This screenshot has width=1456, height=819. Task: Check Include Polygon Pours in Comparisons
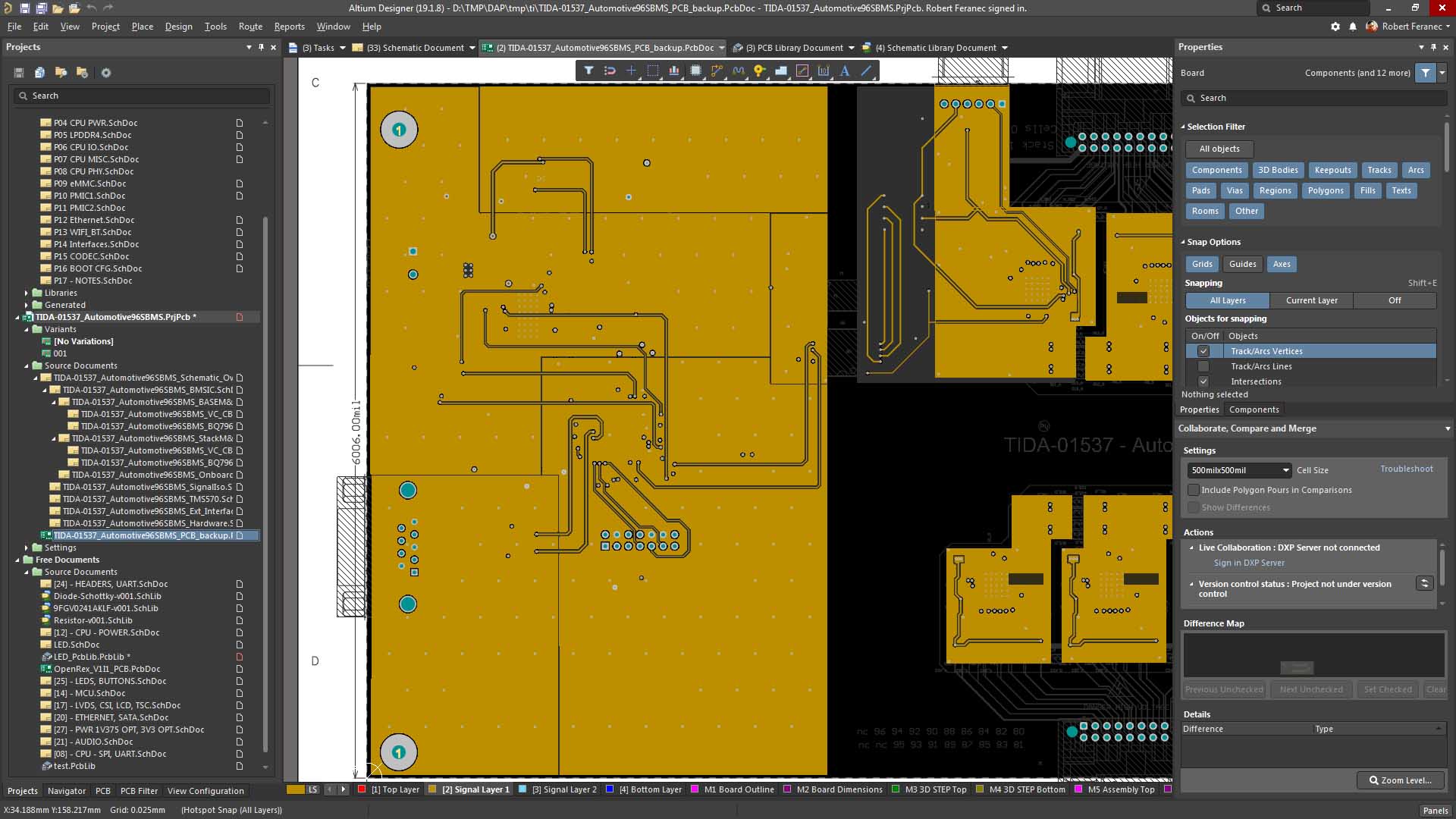tap(1194, 490)
